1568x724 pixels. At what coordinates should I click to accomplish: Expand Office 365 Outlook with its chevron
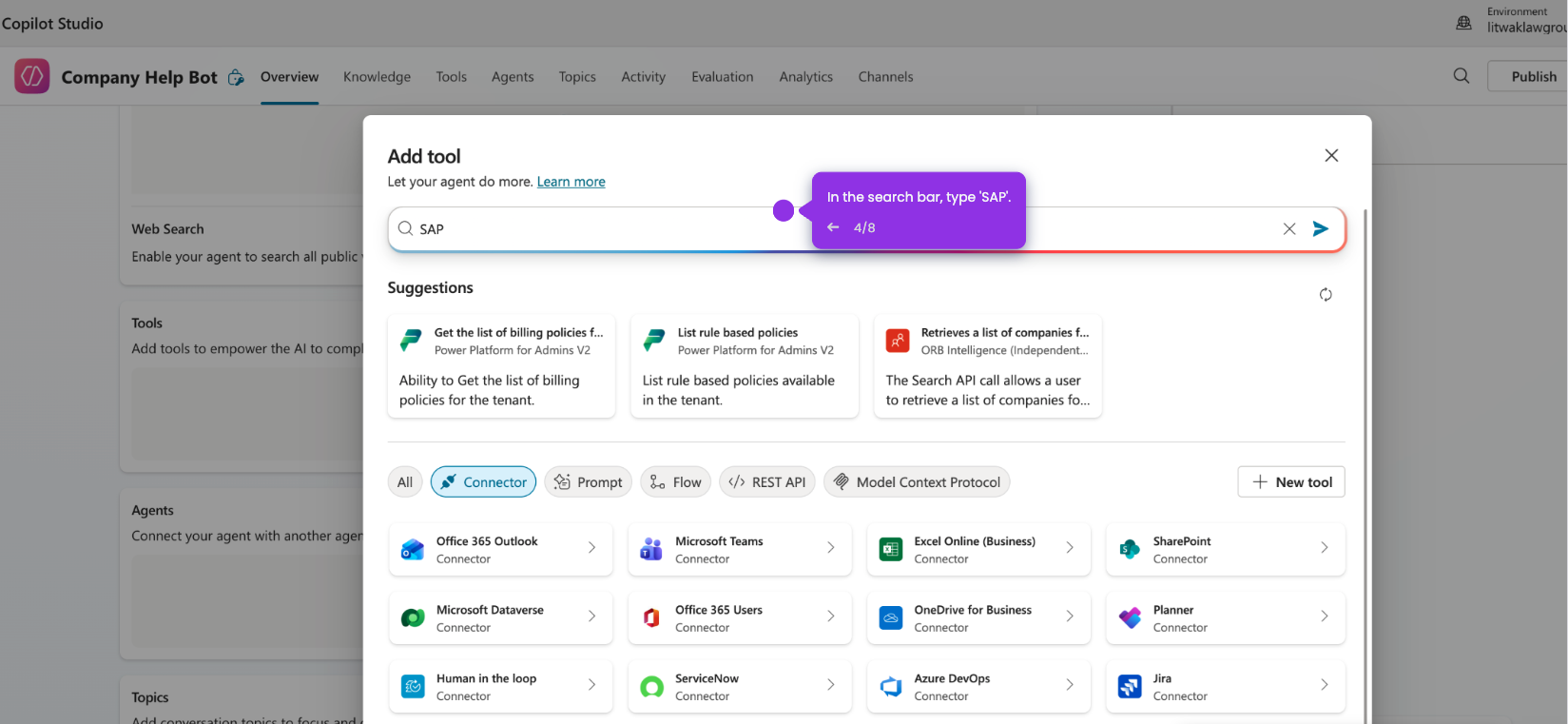tap(591, 548)
